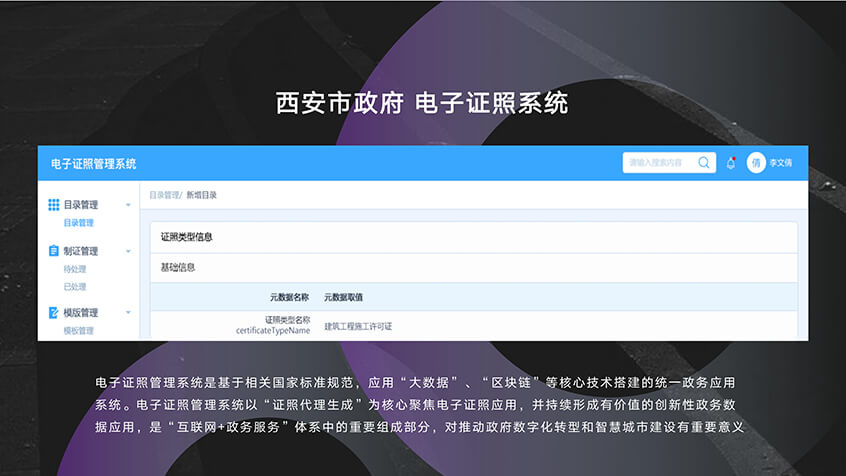Click the username 李文倩
846x476 pixels.
click(782, 163)
